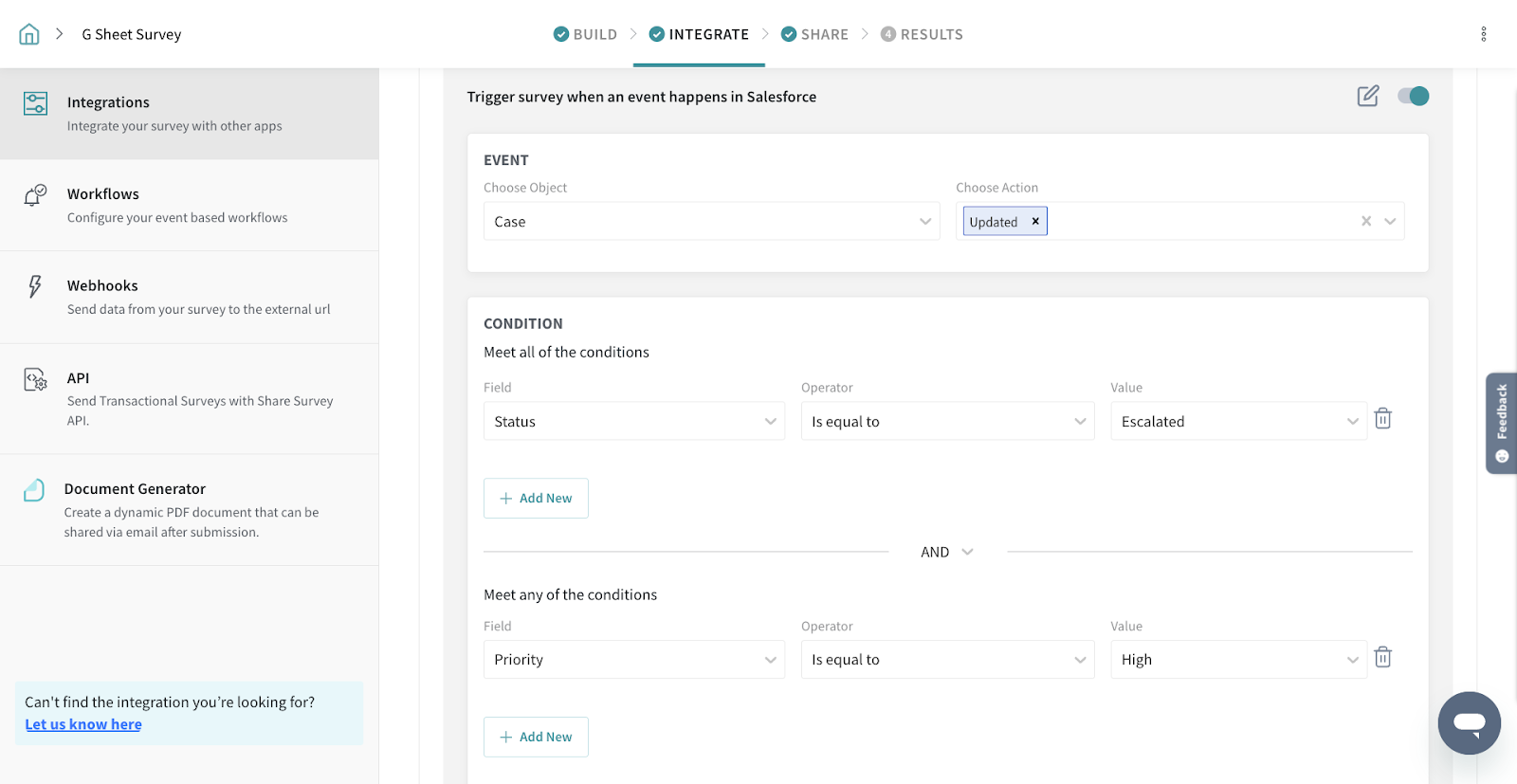
Task: Click the Let us know here link
Action: 83,724
